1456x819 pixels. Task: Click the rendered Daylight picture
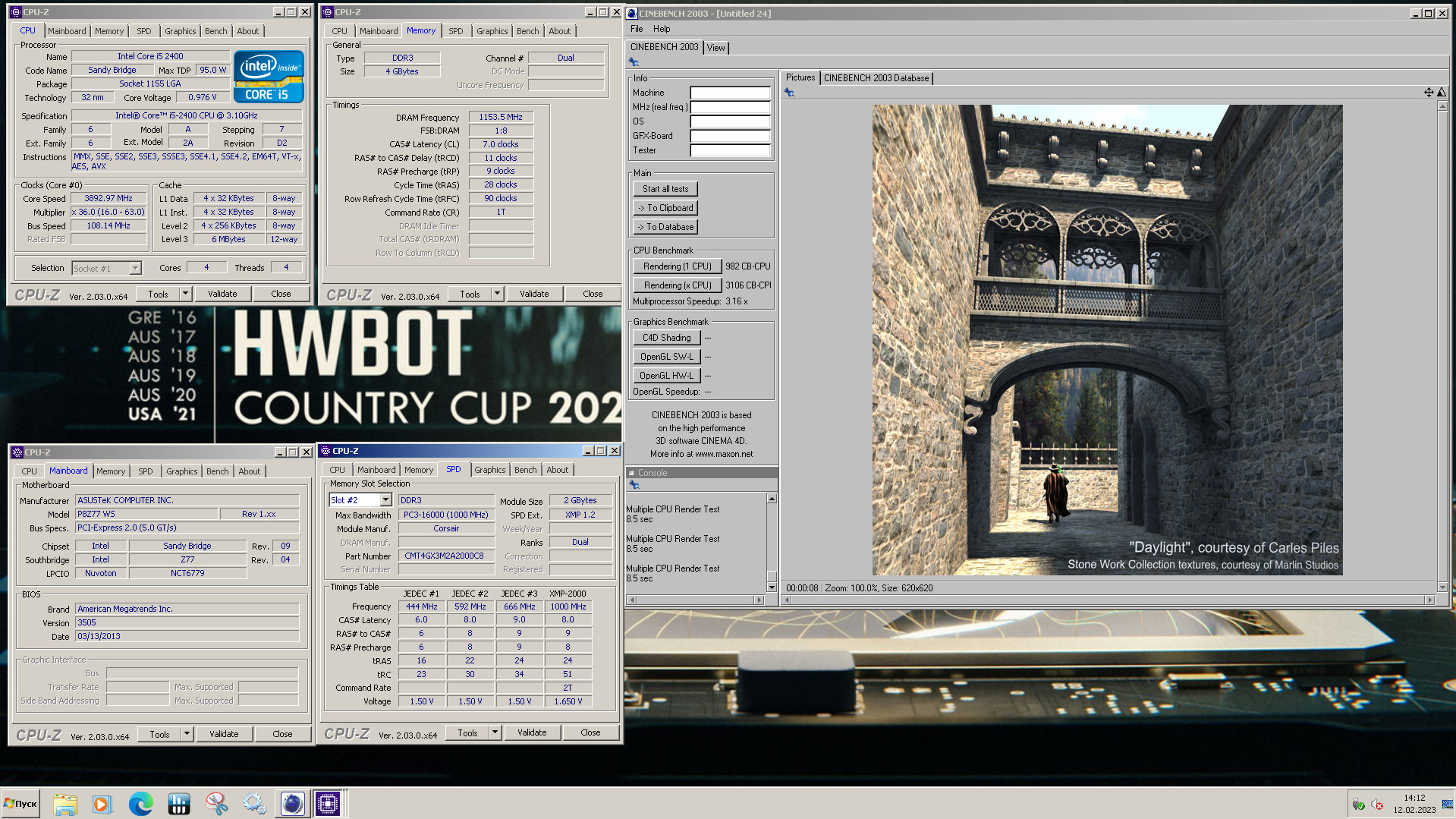(x=1107, y=339)
